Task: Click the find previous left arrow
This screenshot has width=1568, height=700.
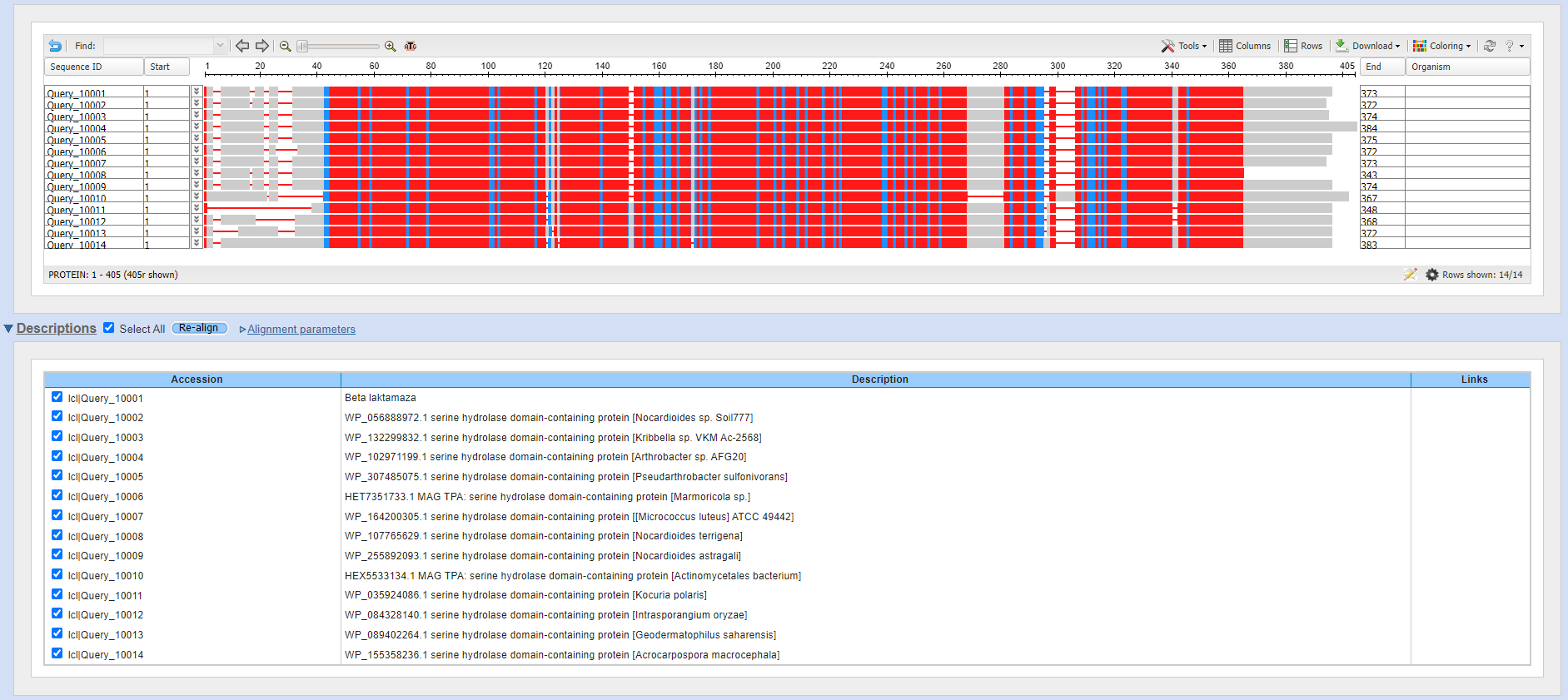Action: (x=242, y=46)
